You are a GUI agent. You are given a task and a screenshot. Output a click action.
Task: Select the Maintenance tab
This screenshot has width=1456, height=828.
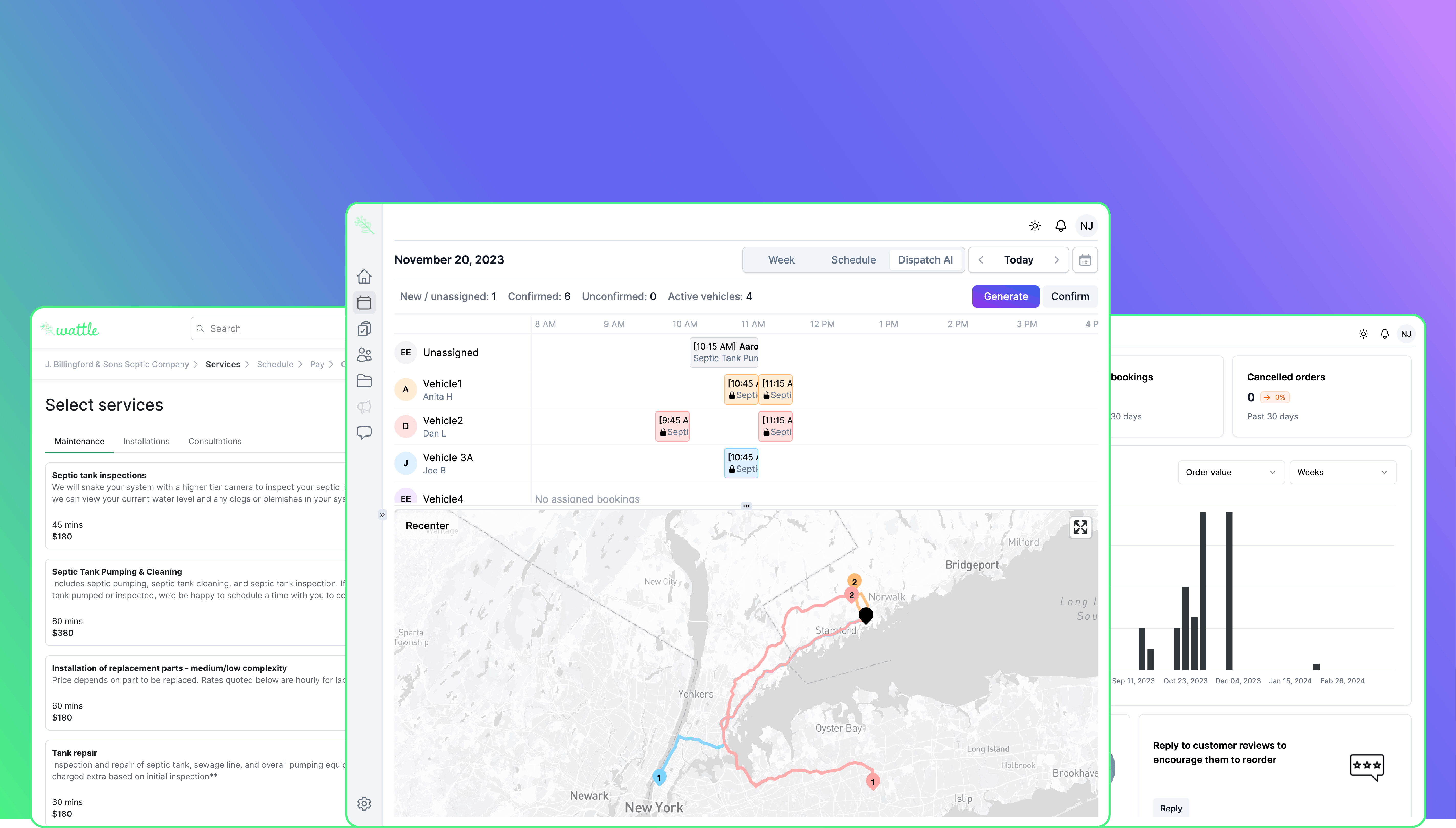(79, 441)
